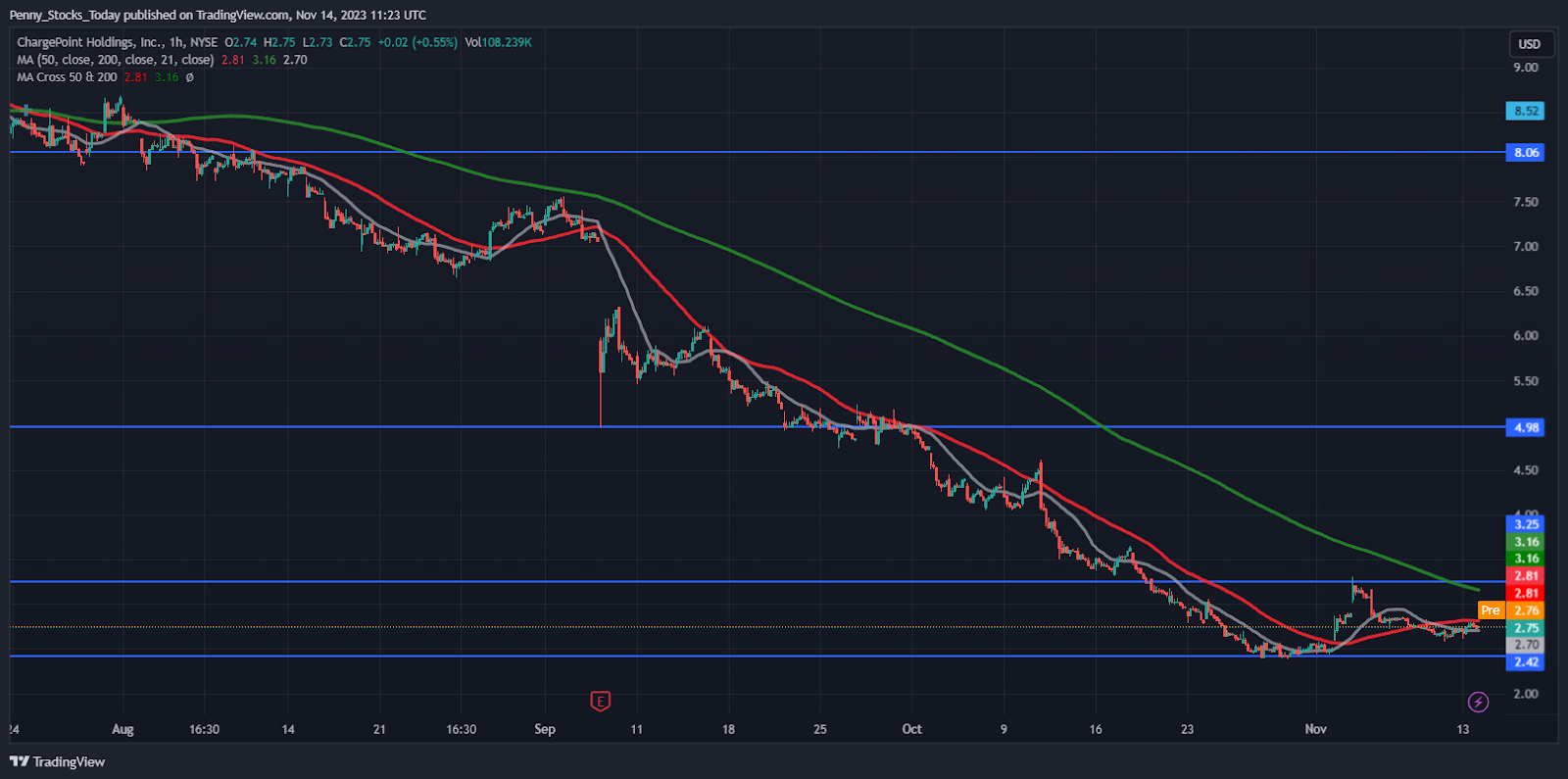1568x779 pixels.
Task: Select the blue 4.98 price level label
Action: coord(1526,427)
